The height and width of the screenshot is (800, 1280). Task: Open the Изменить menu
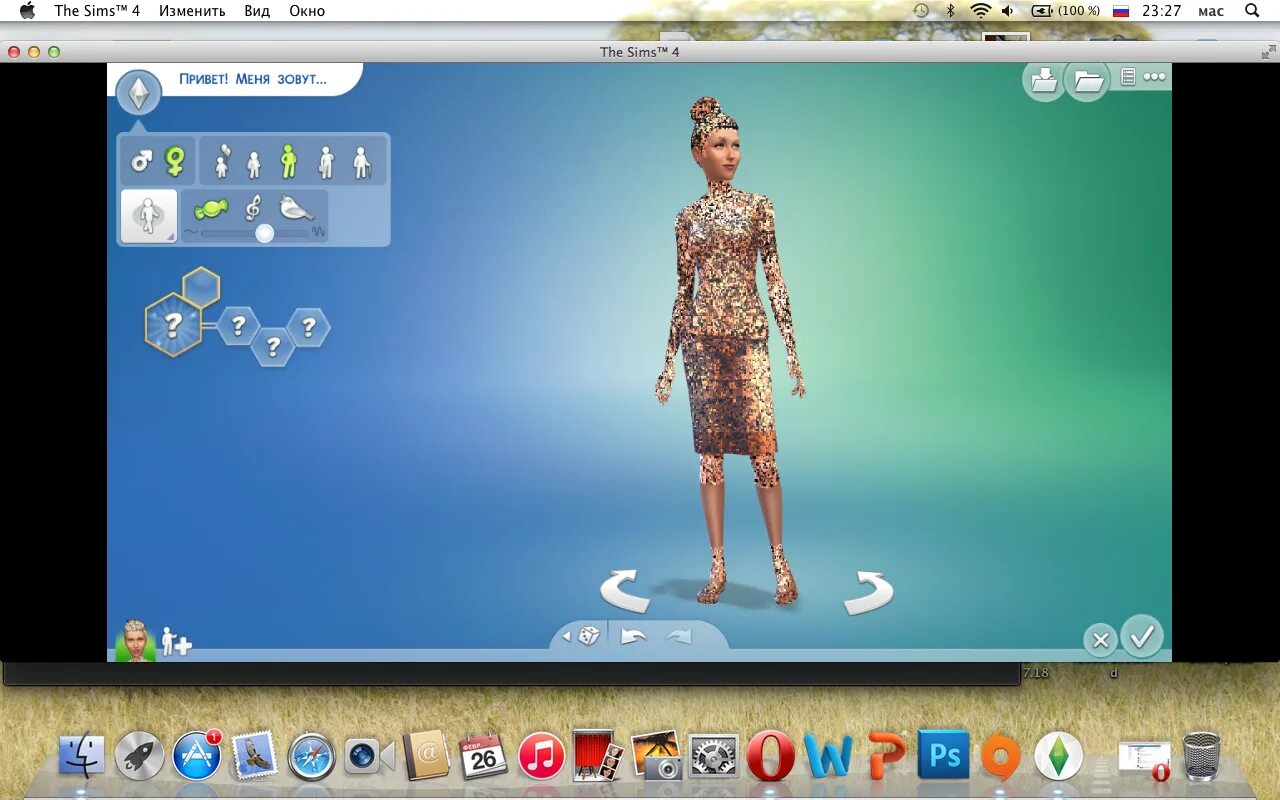click(x=192, y=11)
